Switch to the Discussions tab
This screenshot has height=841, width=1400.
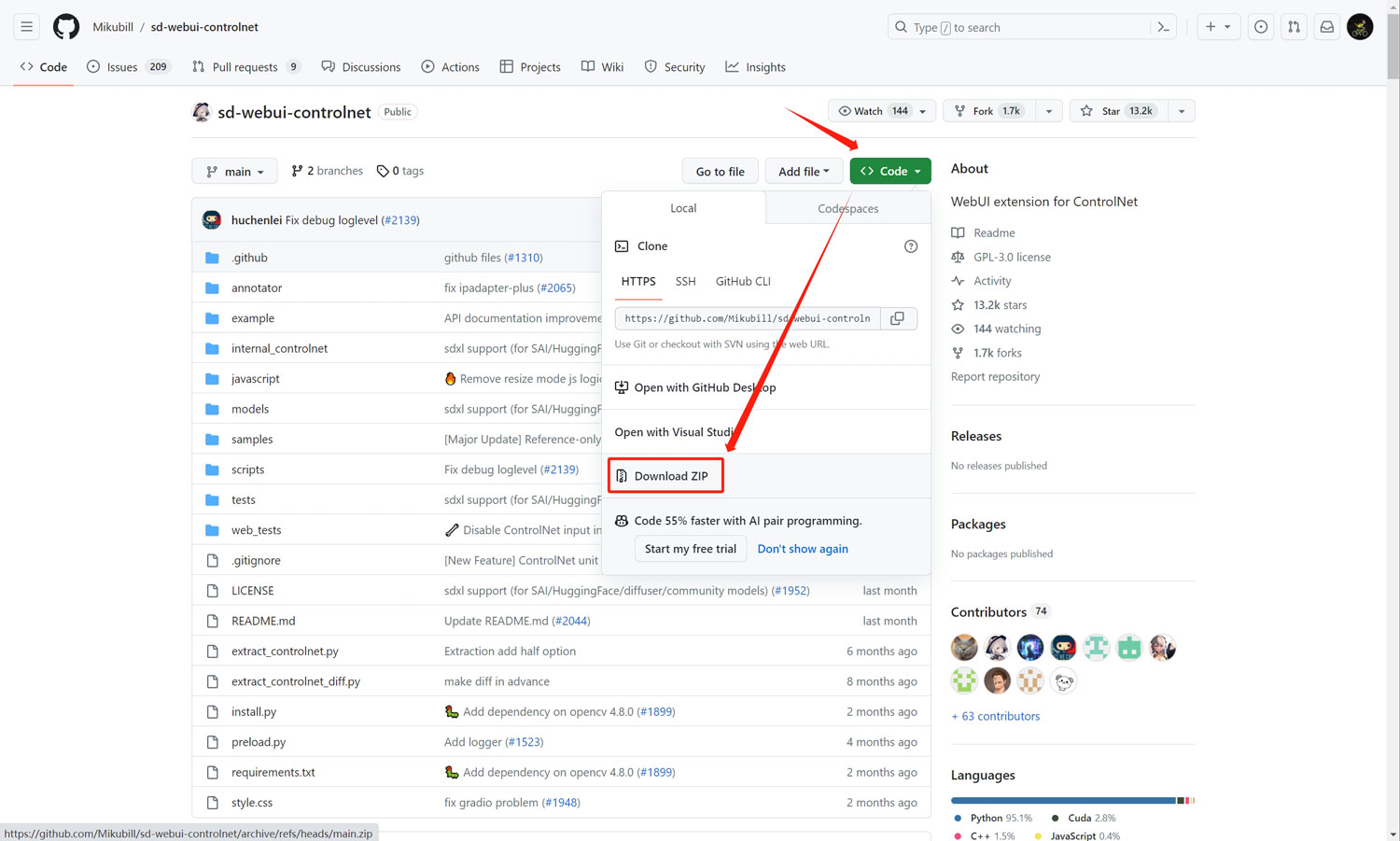[361, 67]
